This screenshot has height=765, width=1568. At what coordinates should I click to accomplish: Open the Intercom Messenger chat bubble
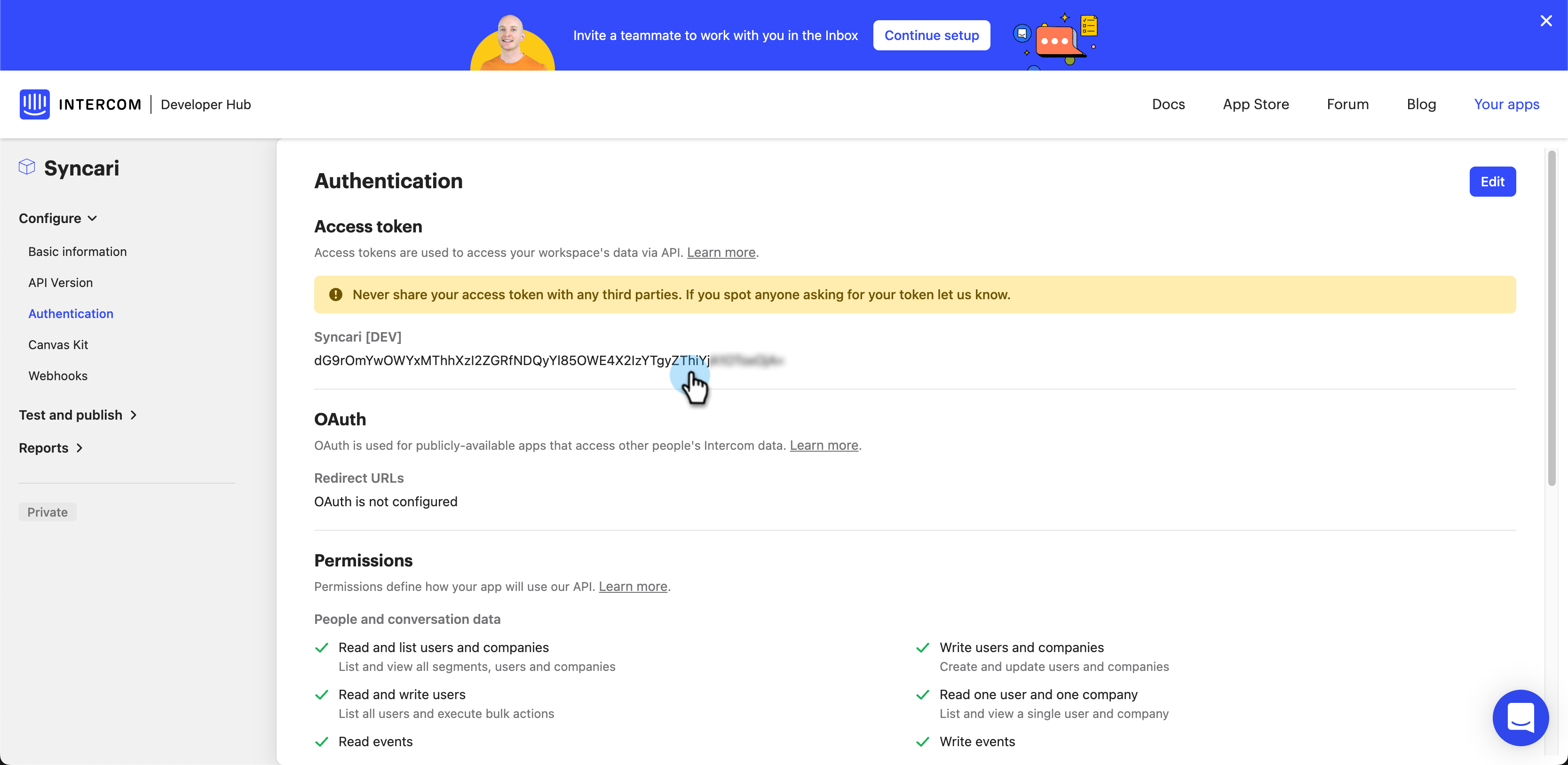point(1520,717)
